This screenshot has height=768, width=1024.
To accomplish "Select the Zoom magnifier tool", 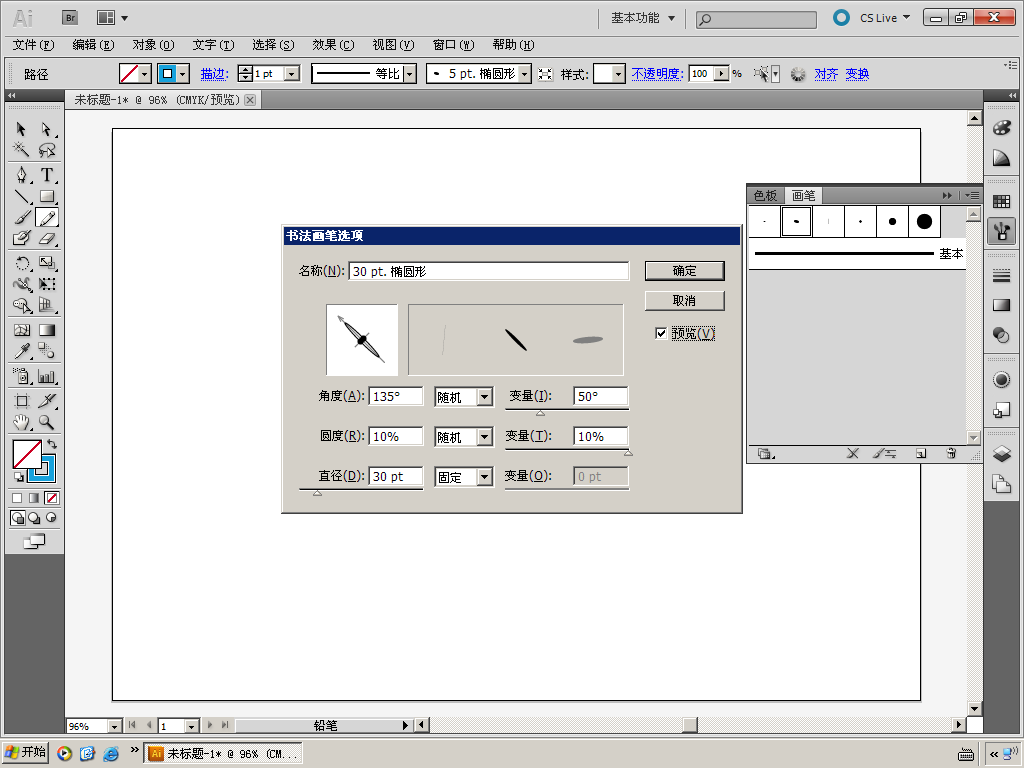I will 47,423.
